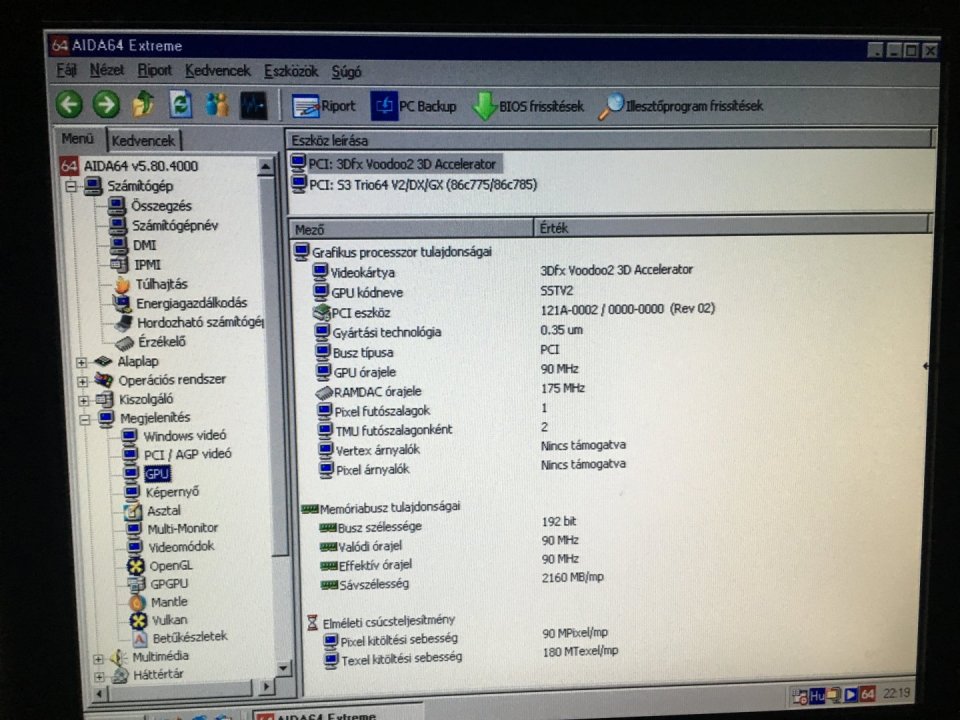Click the Eszköz leírása column header
The image size is (960, 720).
coord(610,140)
